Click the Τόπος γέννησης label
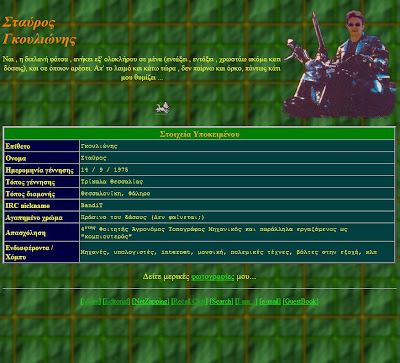 (30, 182)
